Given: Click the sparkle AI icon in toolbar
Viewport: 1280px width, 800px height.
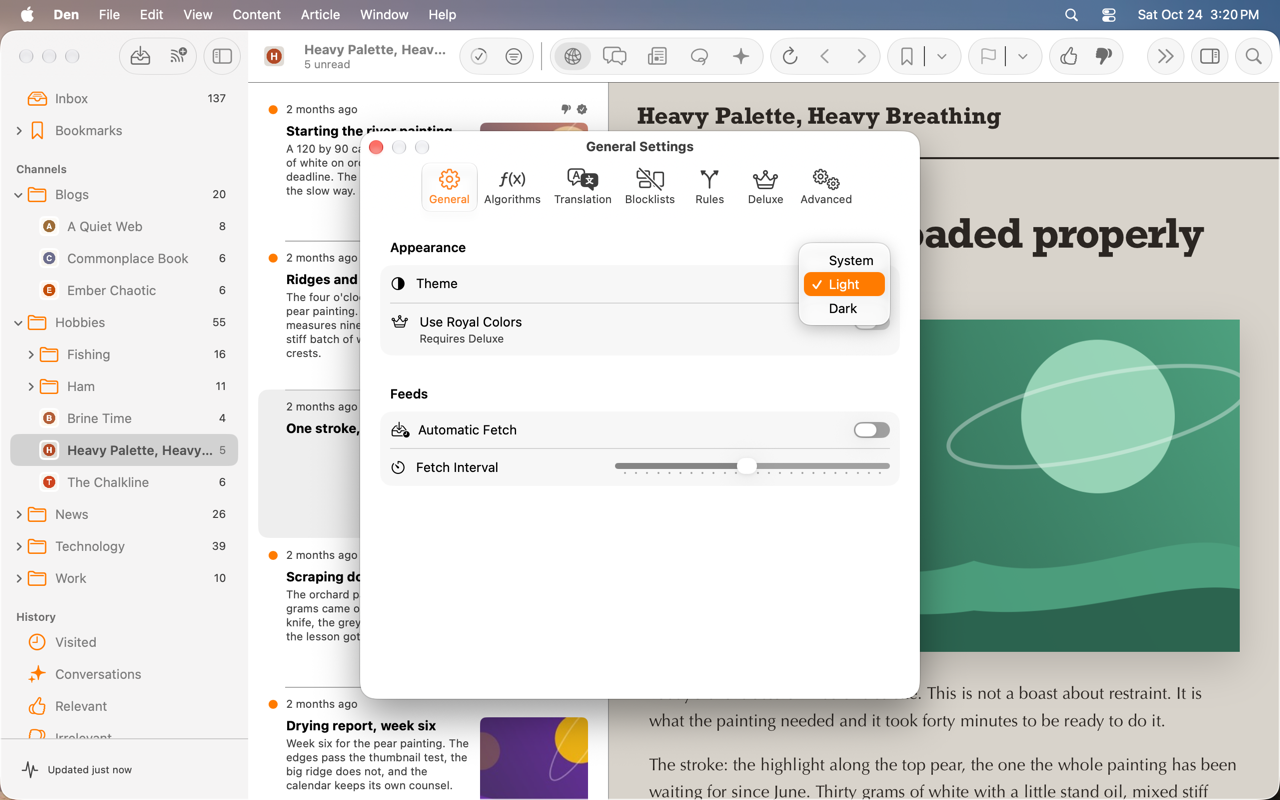Looking at the screenshot, I should coord(741,57).
